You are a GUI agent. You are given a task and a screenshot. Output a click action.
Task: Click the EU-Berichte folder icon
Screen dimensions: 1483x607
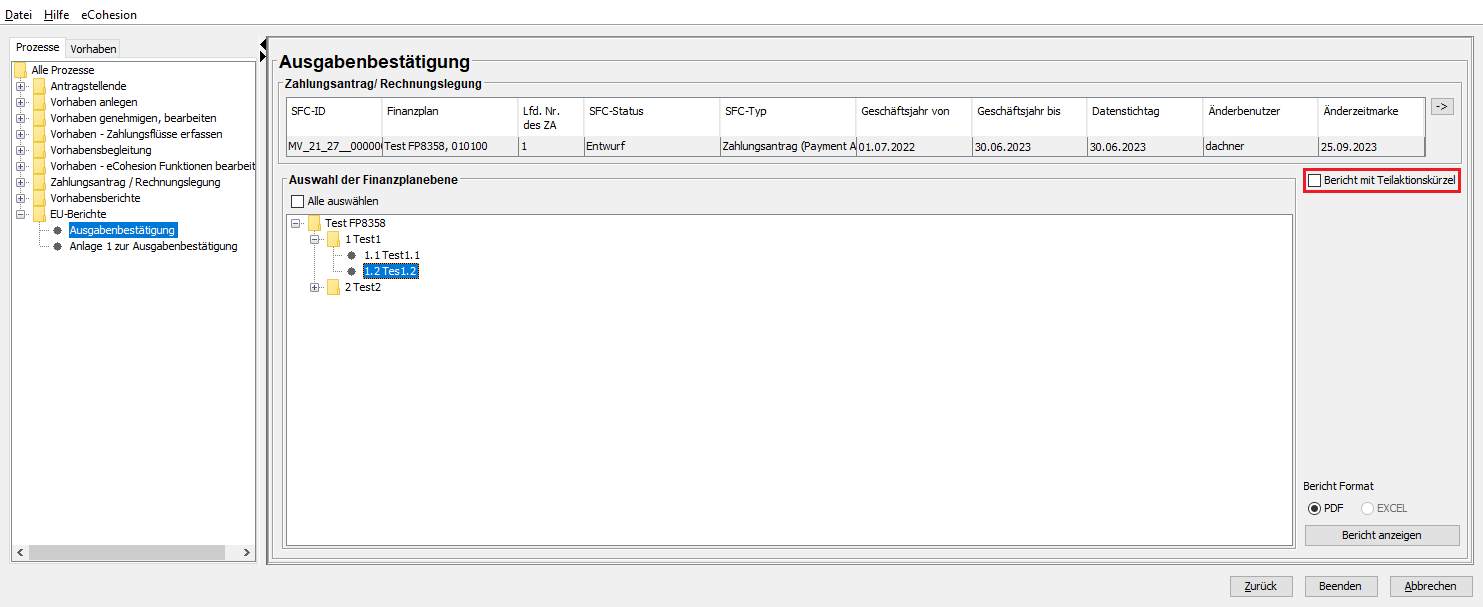(x=39, y=214)
